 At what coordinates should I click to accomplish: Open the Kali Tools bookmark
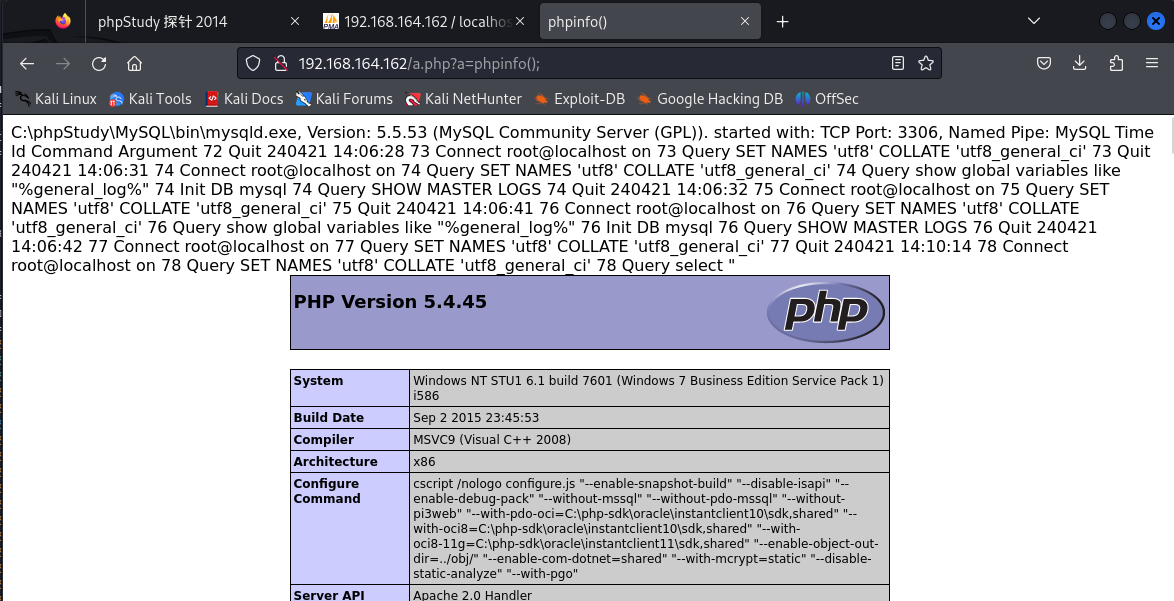pos(150,99)
